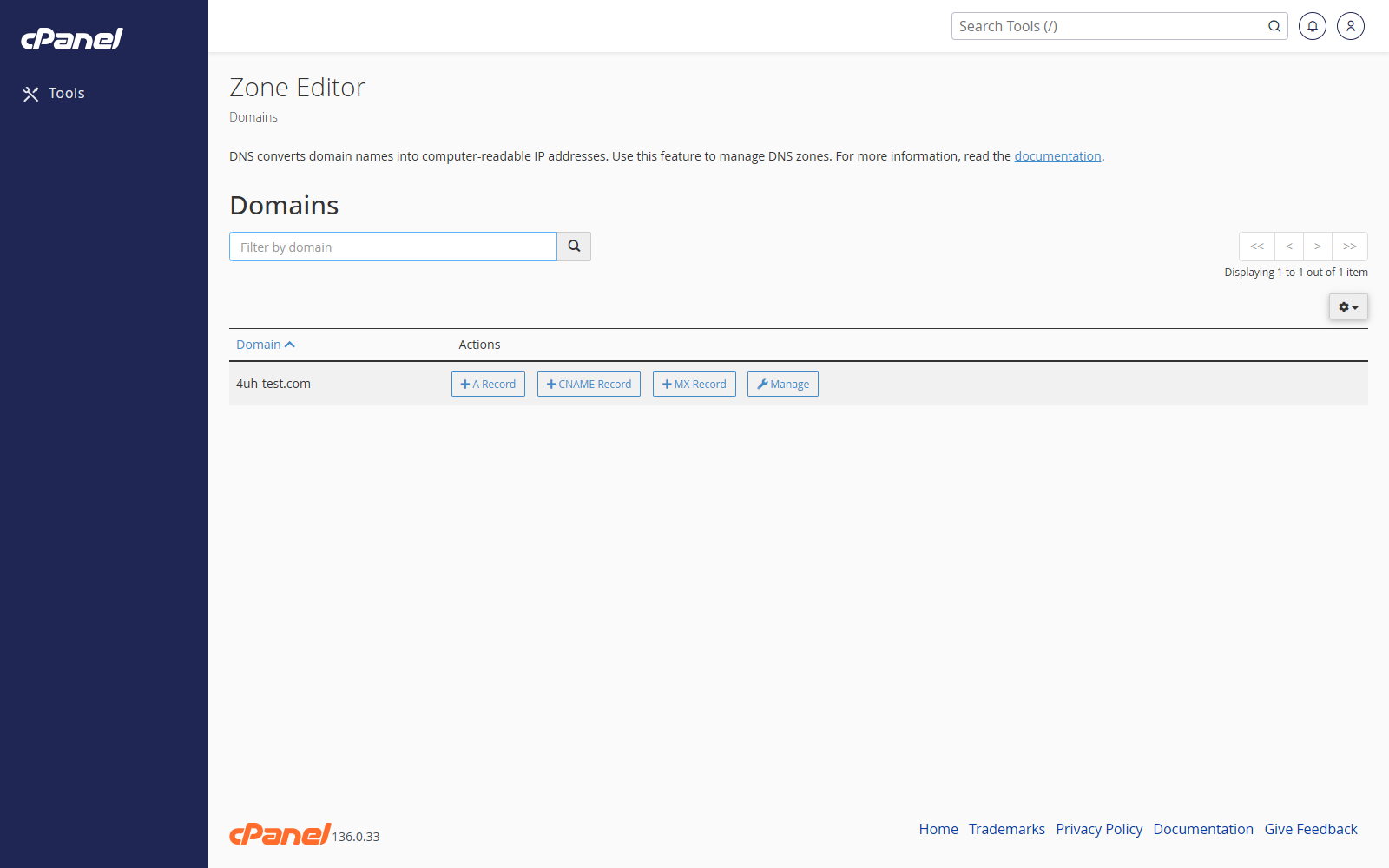
Task: Click the Actions column header
Action: coord(479,345)
